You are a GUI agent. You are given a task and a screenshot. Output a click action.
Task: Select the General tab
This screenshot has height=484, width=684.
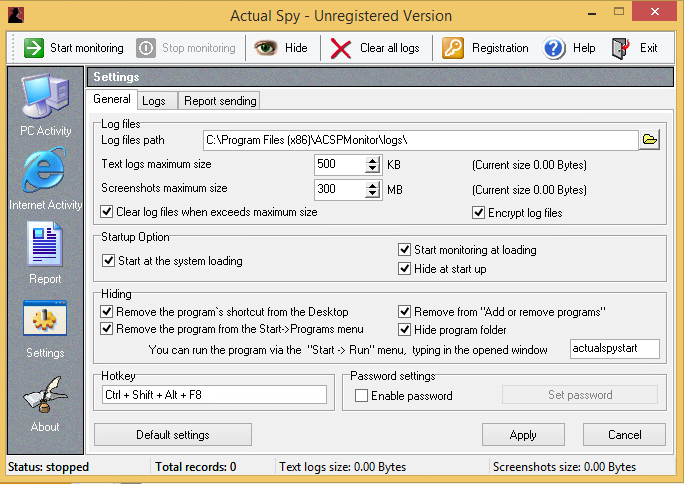click(112, 99)
